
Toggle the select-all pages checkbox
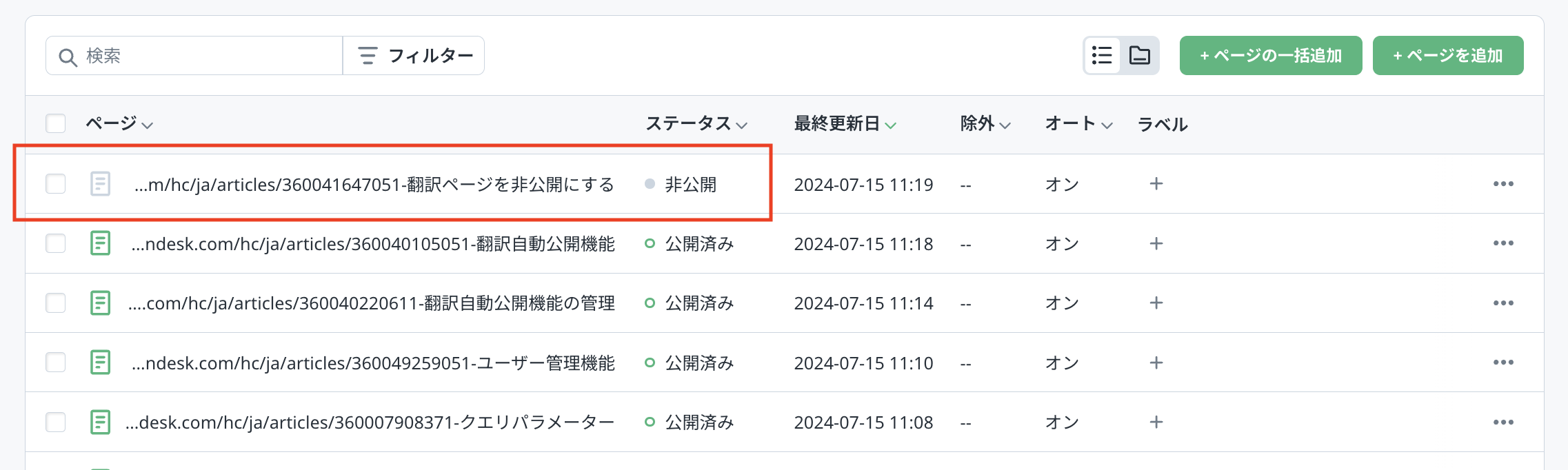(56, 123)
